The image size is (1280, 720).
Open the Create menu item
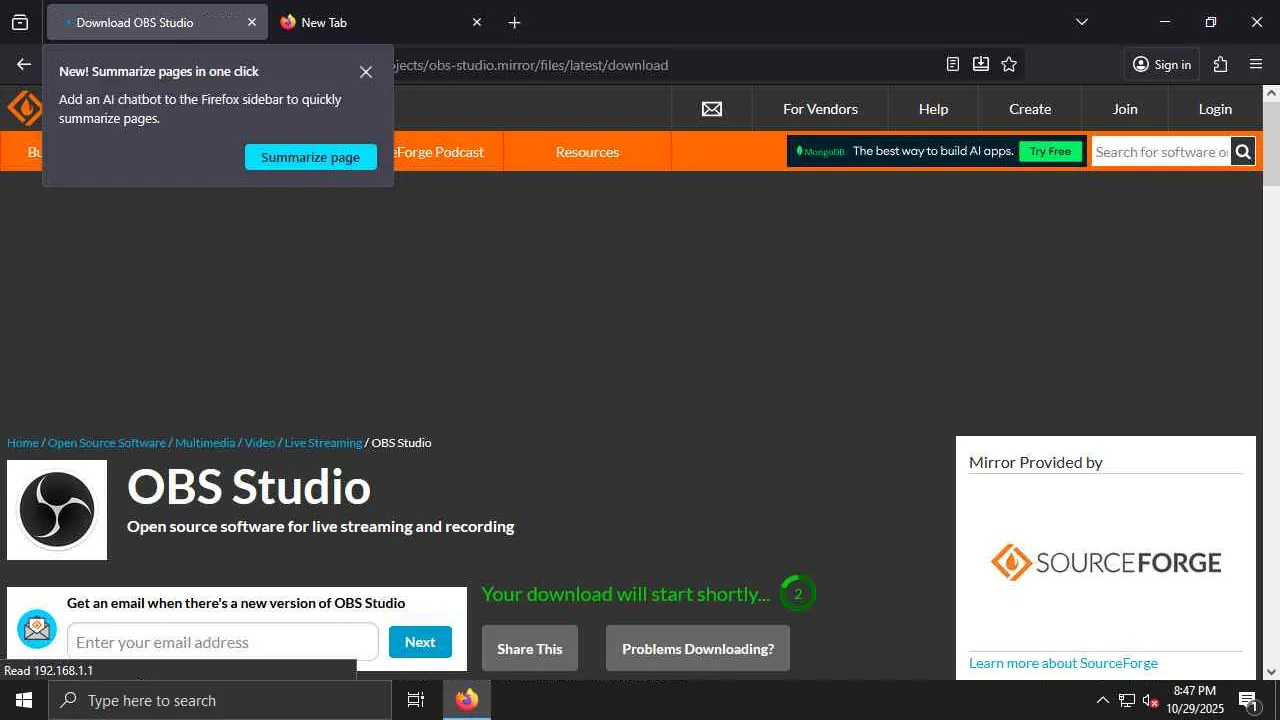pyautogui.click(x=1030, y=109)
